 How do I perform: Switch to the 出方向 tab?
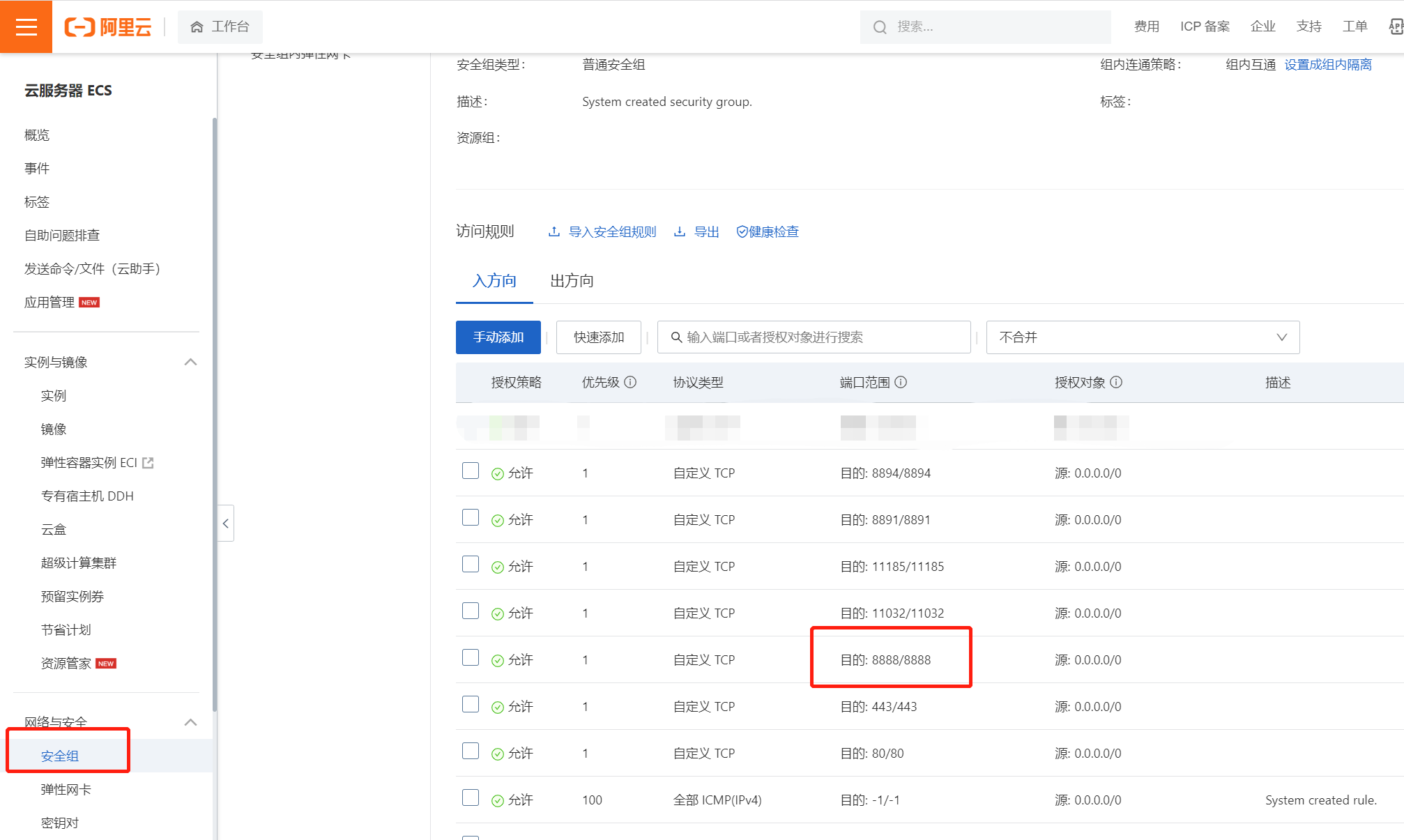[572, 281]
